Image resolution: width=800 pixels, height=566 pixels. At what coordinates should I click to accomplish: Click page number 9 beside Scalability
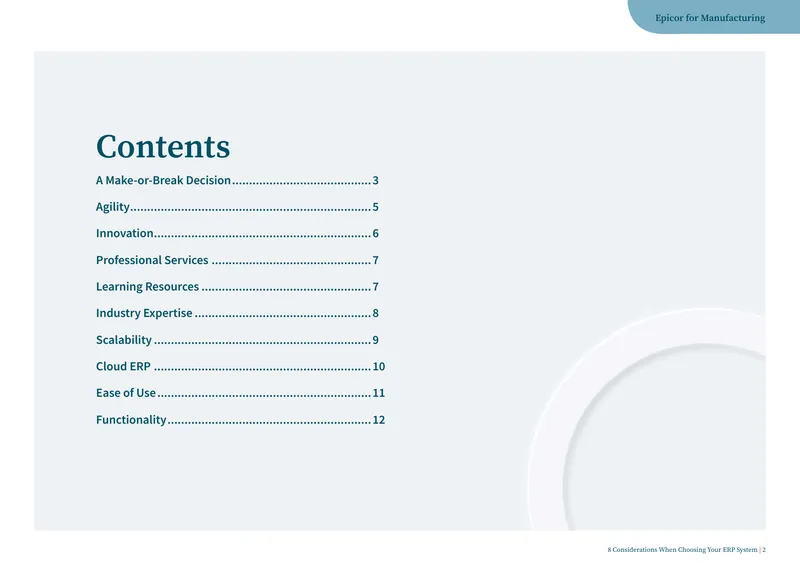376,340
